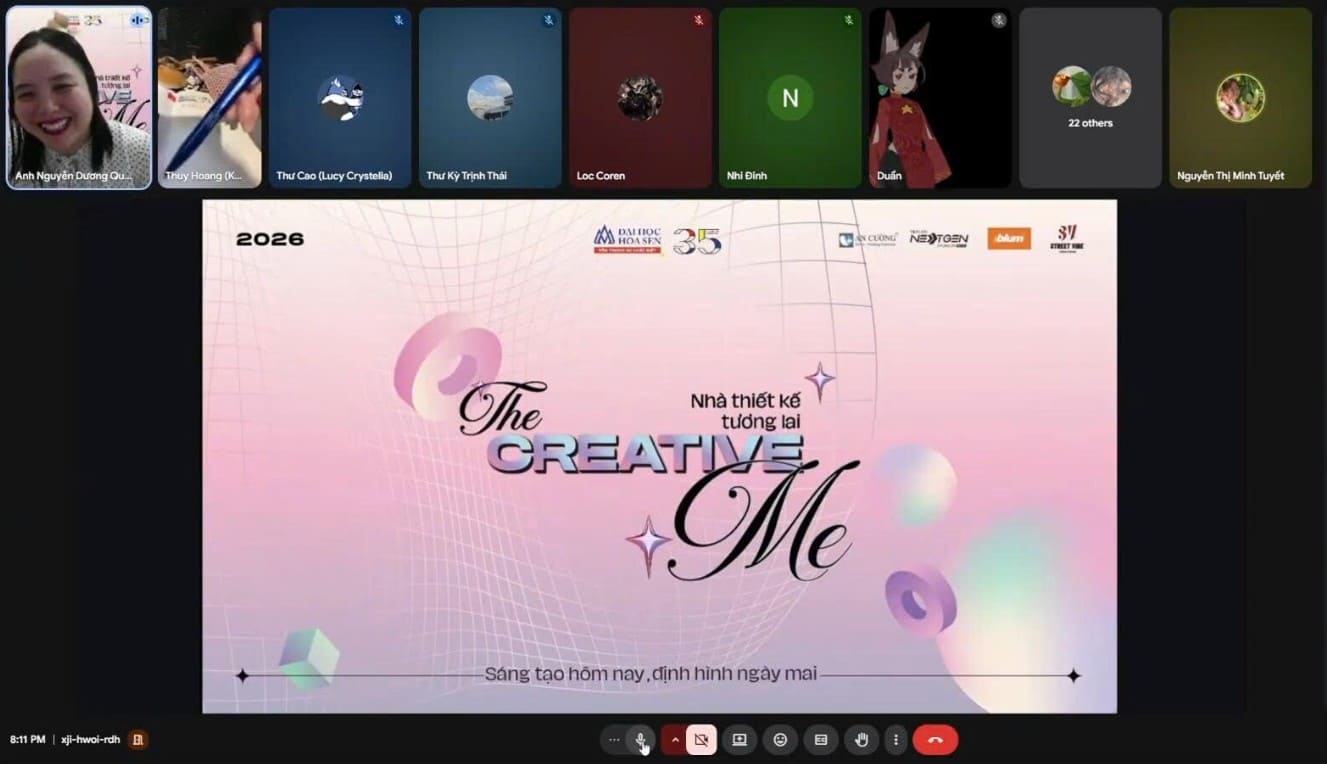Open more options vertical dots menu
1327x764 pixels.
click(x=896, y=740)
